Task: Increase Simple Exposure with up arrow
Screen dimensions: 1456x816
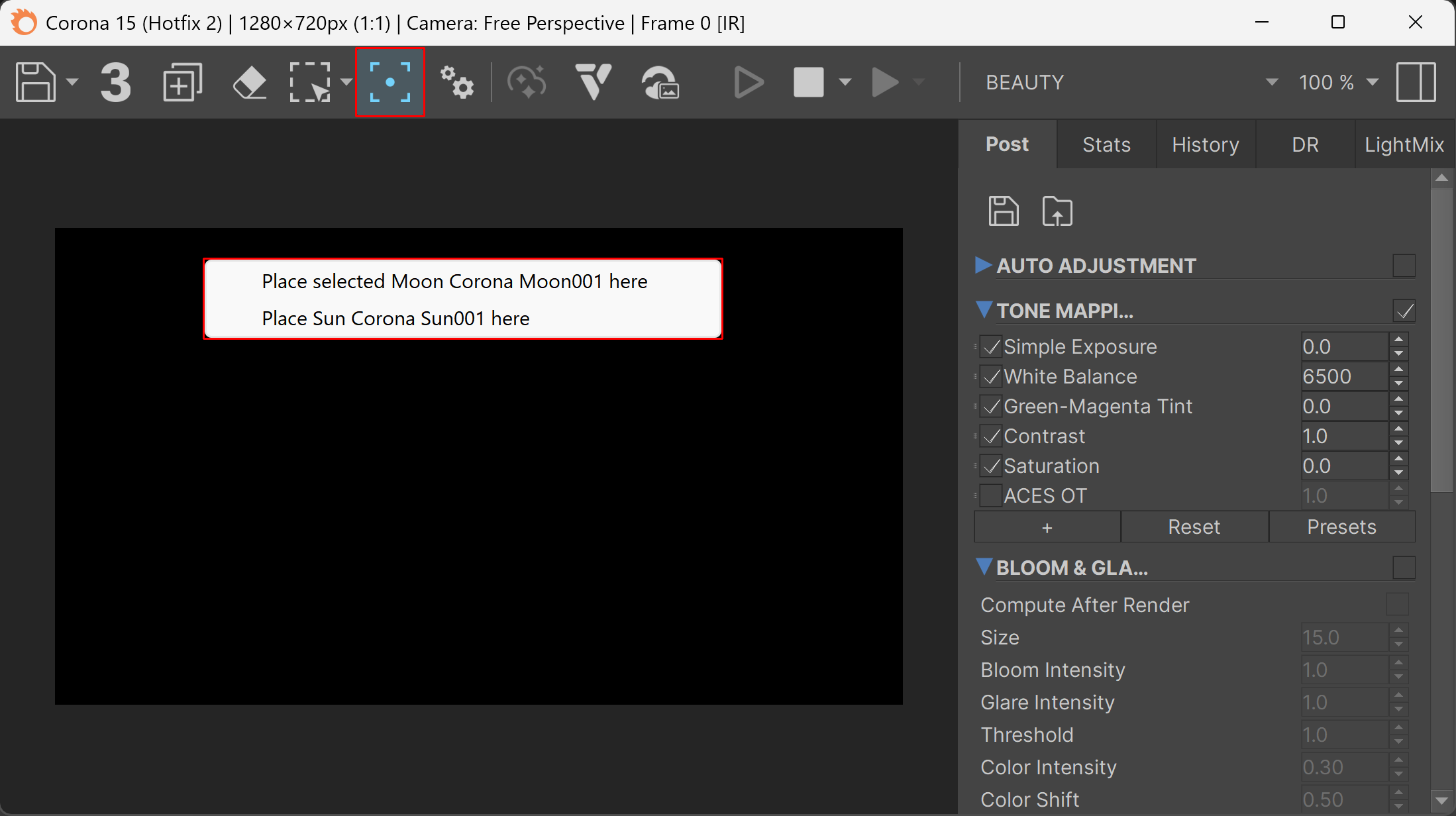Action: pos(1398,339)
